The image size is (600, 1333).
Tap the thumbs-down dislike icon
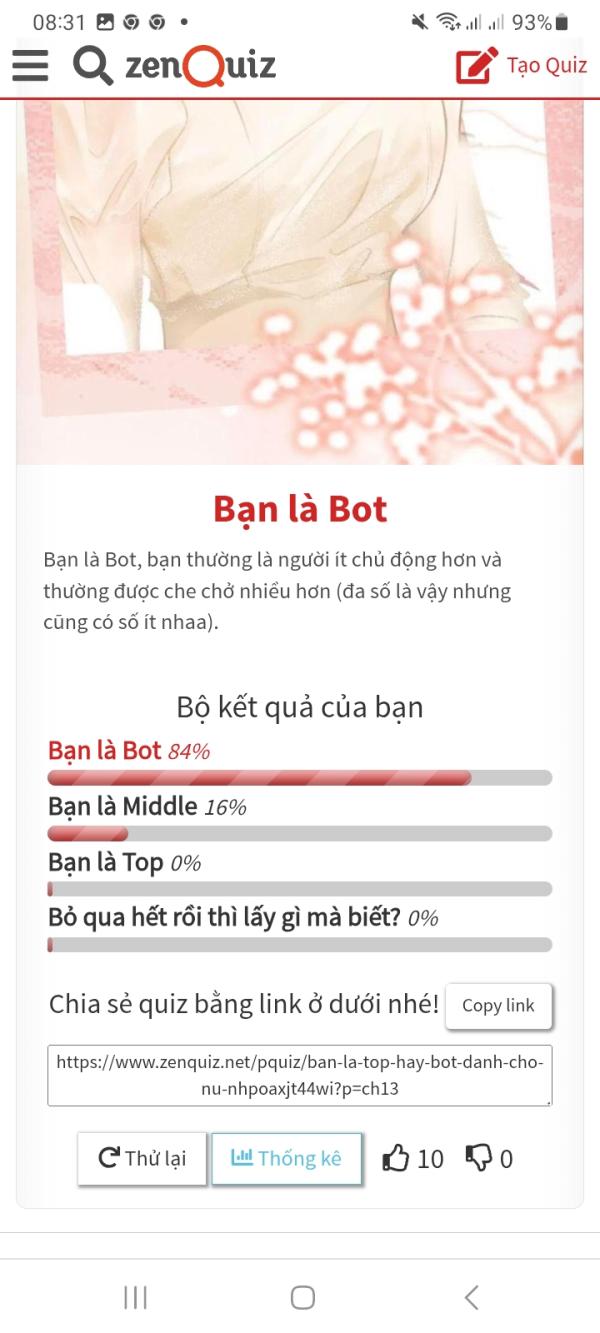click(x=479, y=1158)
